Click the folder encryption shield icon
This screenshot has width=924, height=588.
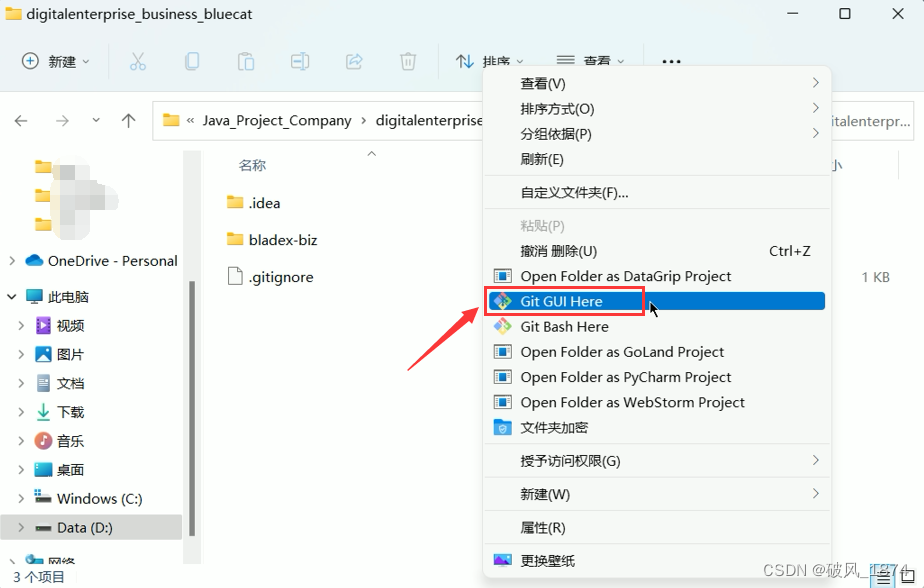pos(503,428)
